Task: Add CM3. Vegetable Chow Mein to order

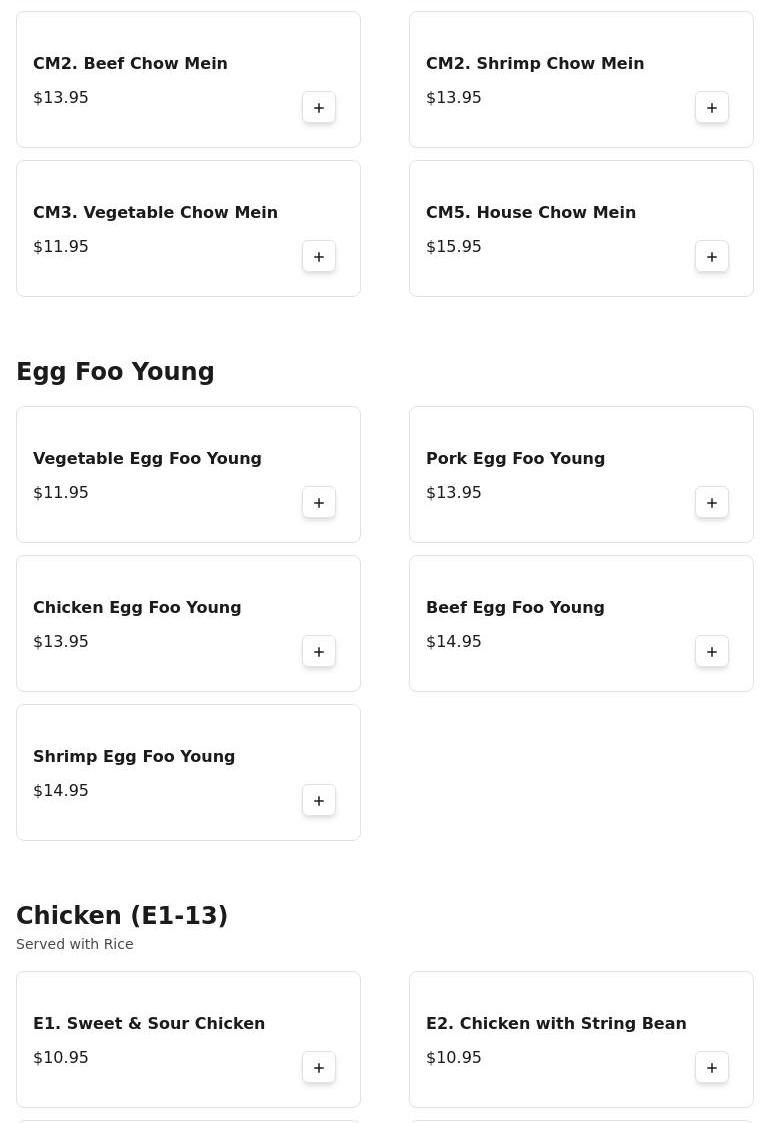Action: (x=319, y=257)
